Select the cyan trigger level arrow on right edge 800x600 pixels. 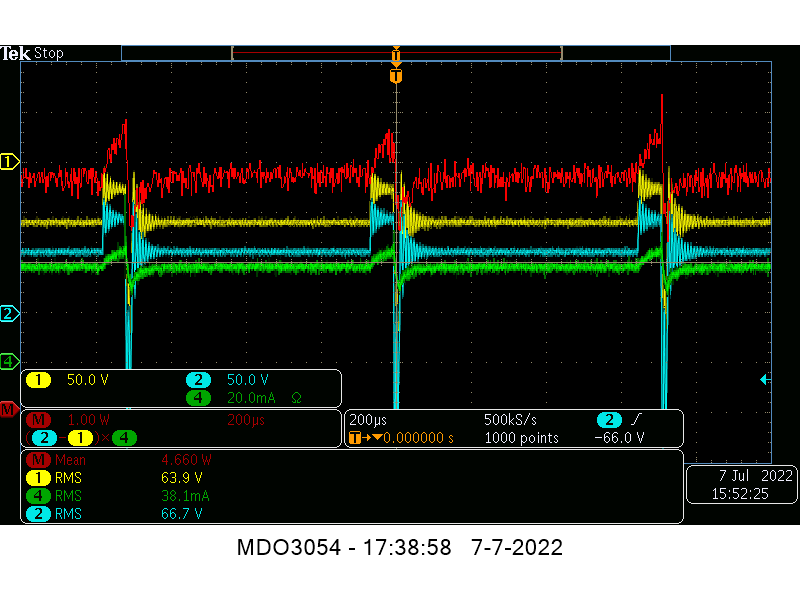tap(765, 380)
